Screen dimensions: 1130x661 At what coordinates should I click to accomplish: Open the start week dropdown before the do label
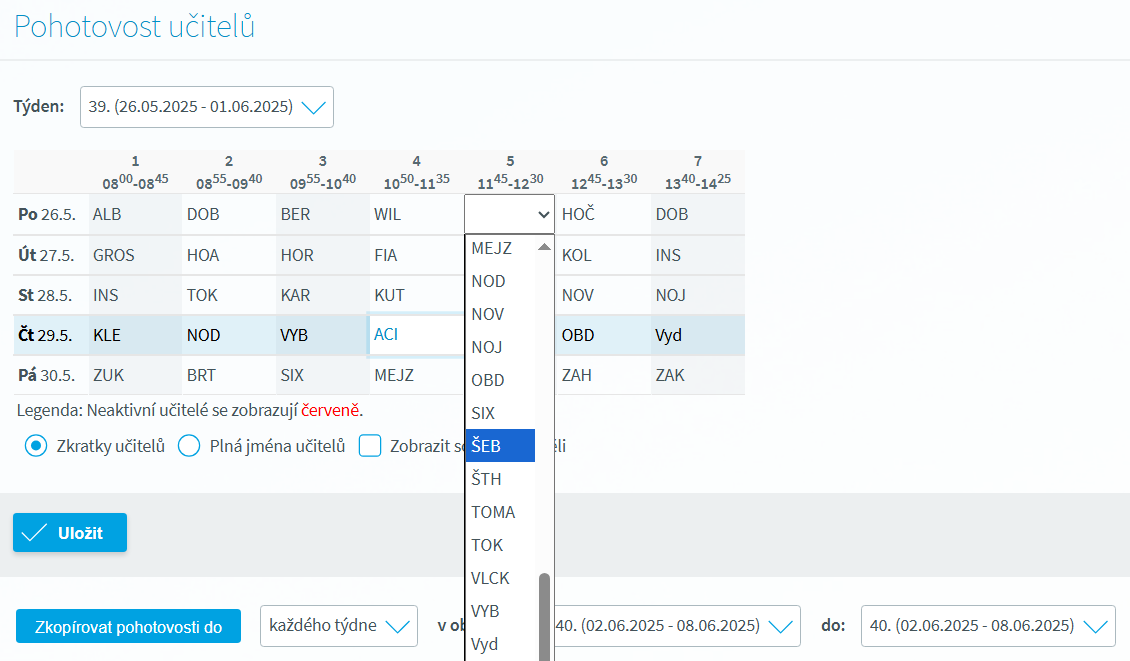point(677,626)
